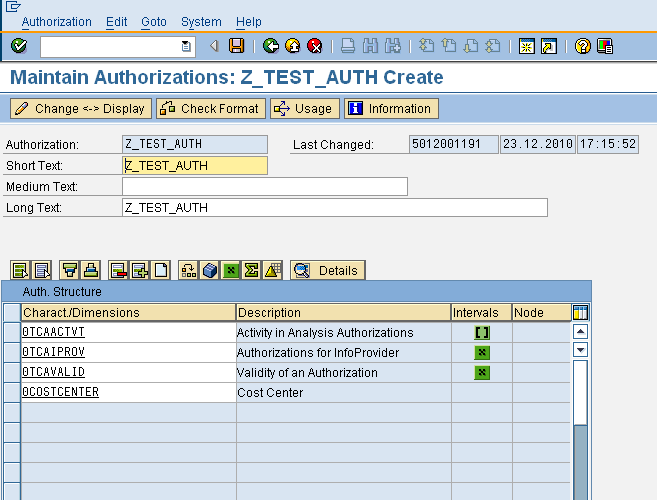Click the table scroll down arrow
657x500 pixels.
(x=580, y=350)
